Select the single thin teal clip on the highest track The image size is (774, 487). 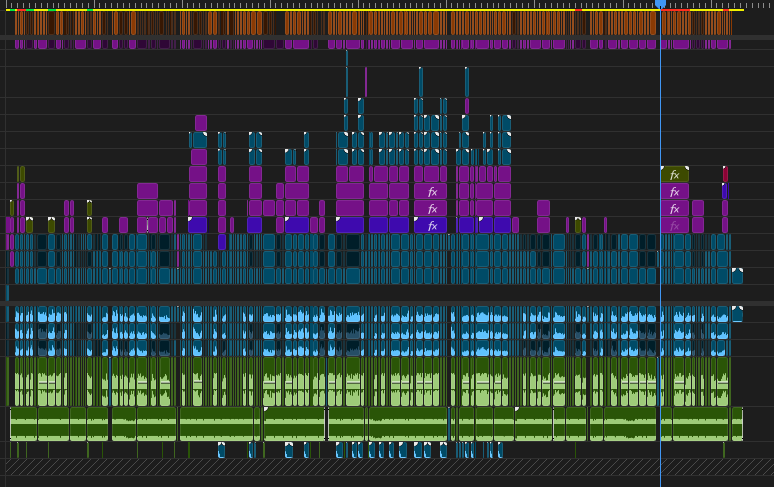point(347,58)
